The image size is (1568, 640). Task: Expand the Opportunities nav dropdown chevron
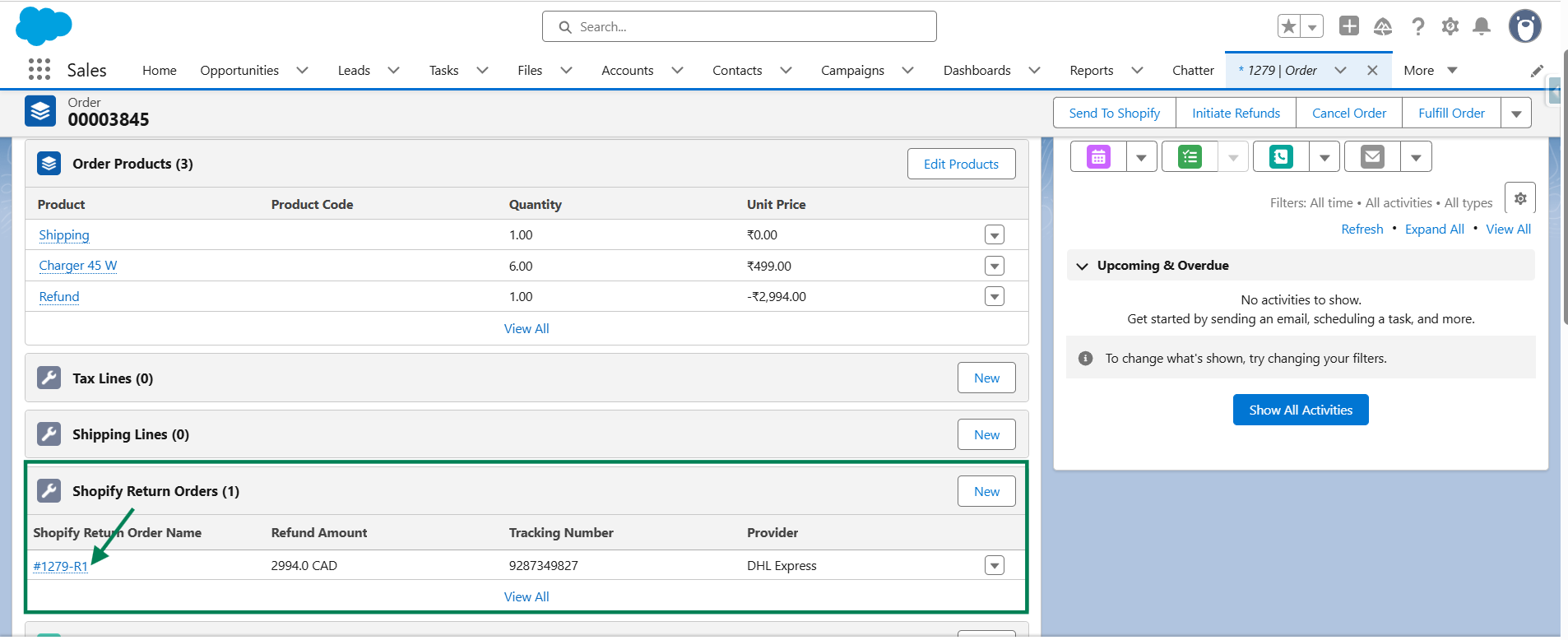(x=303, y=71)
